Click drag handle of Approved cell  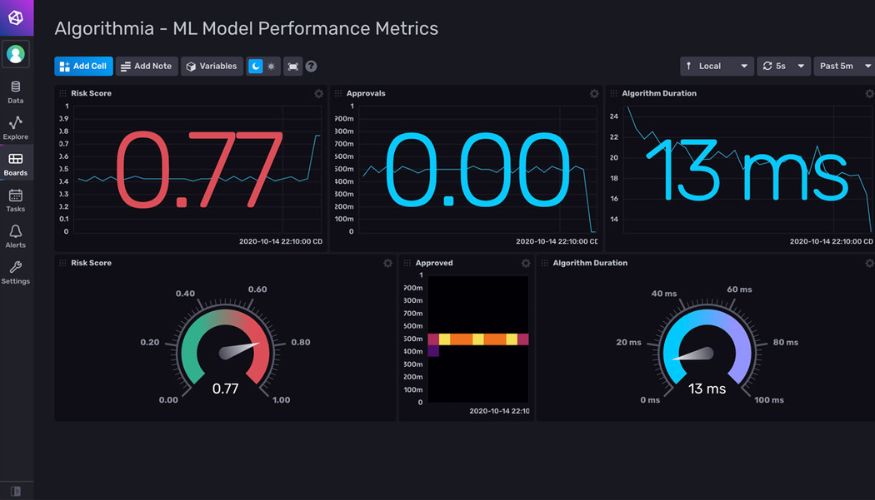(x=407, y=262)
